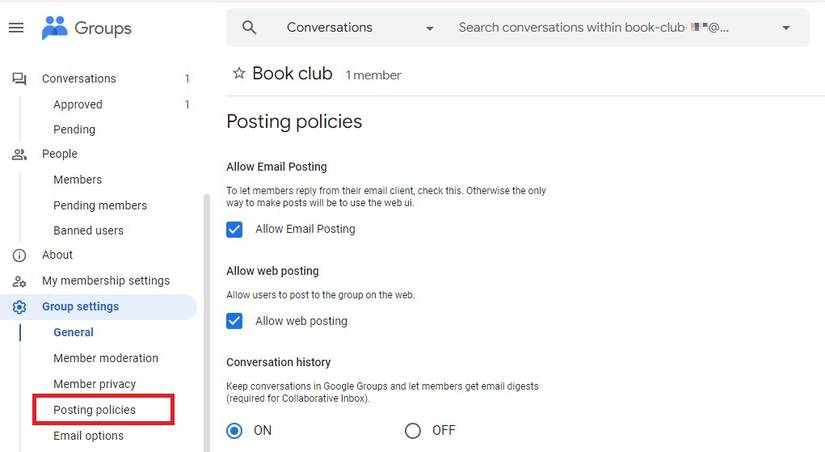
Task: Click the My membership settings icon
Action: click(19, 282)
